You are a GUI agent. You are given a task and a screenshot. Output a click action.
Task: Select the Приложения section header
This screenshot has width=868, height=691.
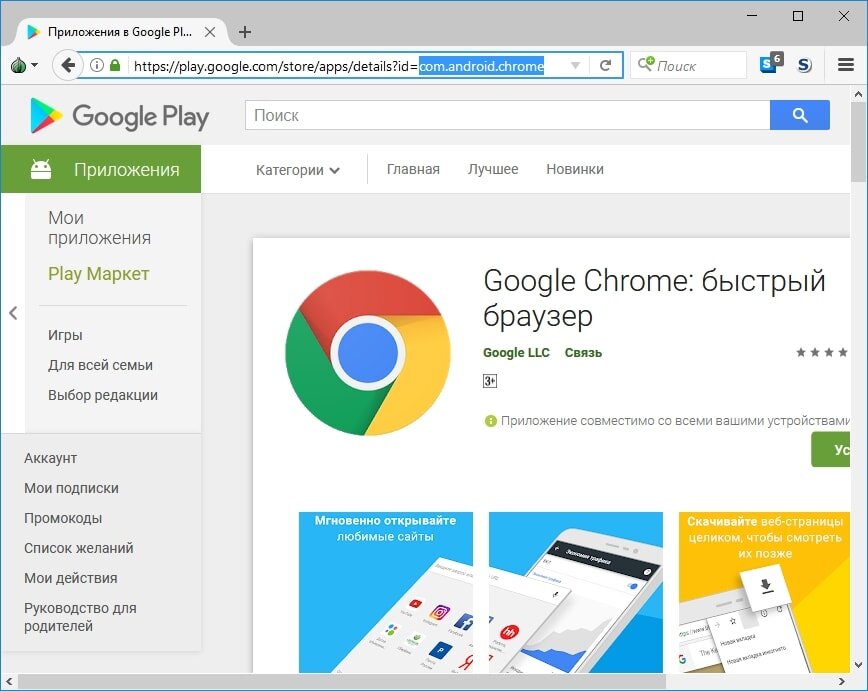[x=101, y=169]
